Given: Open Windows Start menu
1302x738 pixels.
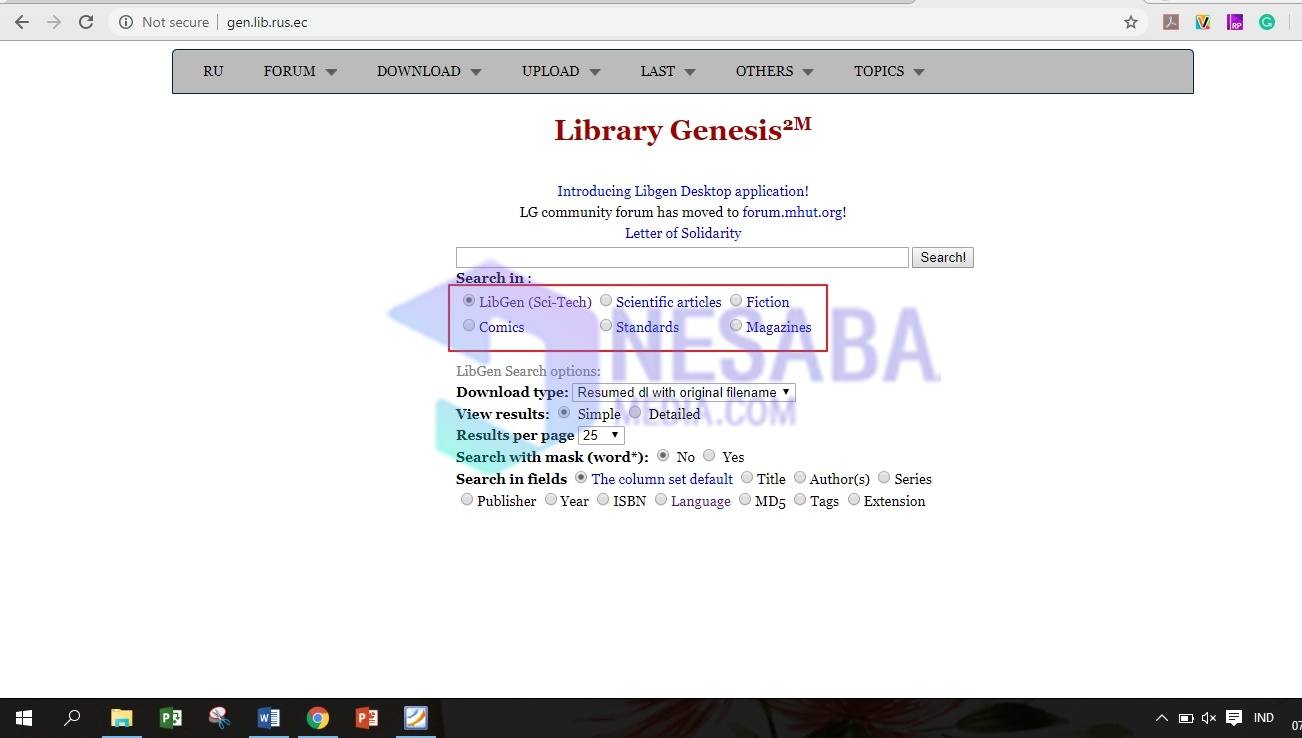Looking at the screenshot, I should [24, 718].
